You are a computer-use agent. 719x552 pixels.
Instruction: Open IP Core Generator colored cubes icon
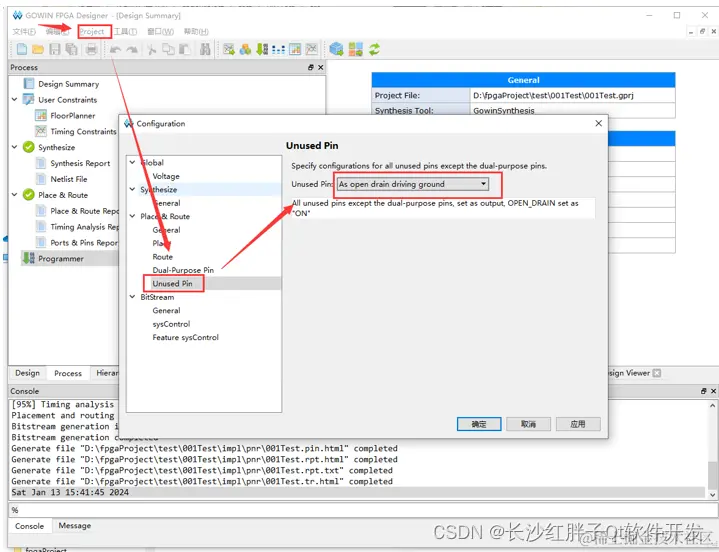click(x=245, y=49)
